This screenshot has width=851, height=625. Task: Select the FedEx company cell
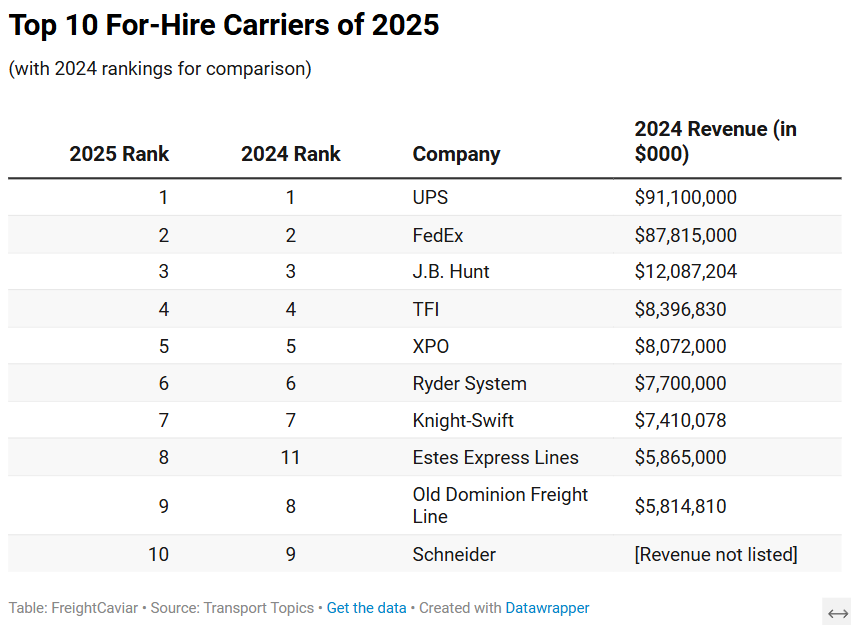(x=438, y=235)
